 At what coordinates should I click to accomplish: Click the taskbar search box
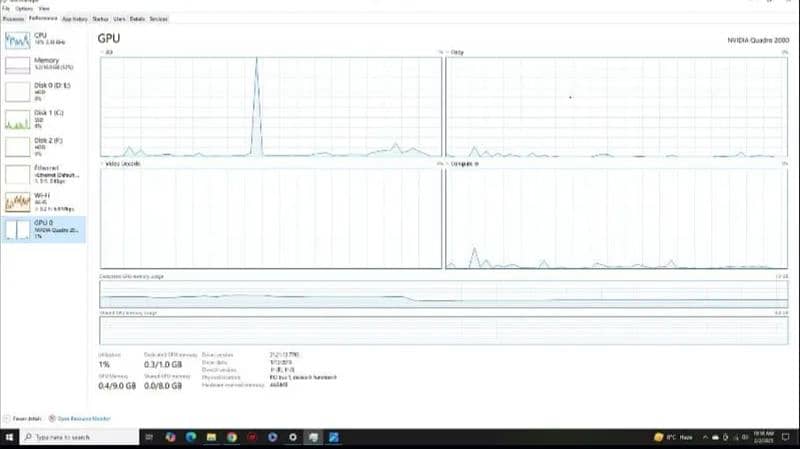tap(80, 437)
